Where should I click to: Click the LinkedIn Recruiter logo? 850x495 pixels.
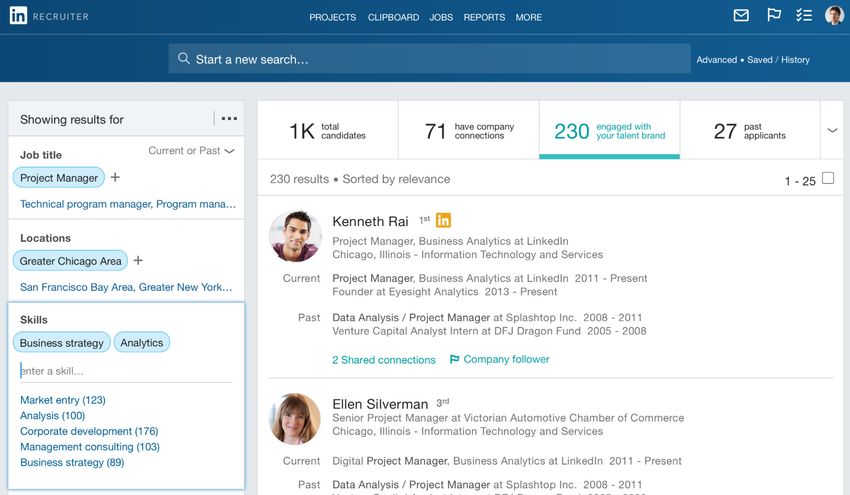coord(49,16)
